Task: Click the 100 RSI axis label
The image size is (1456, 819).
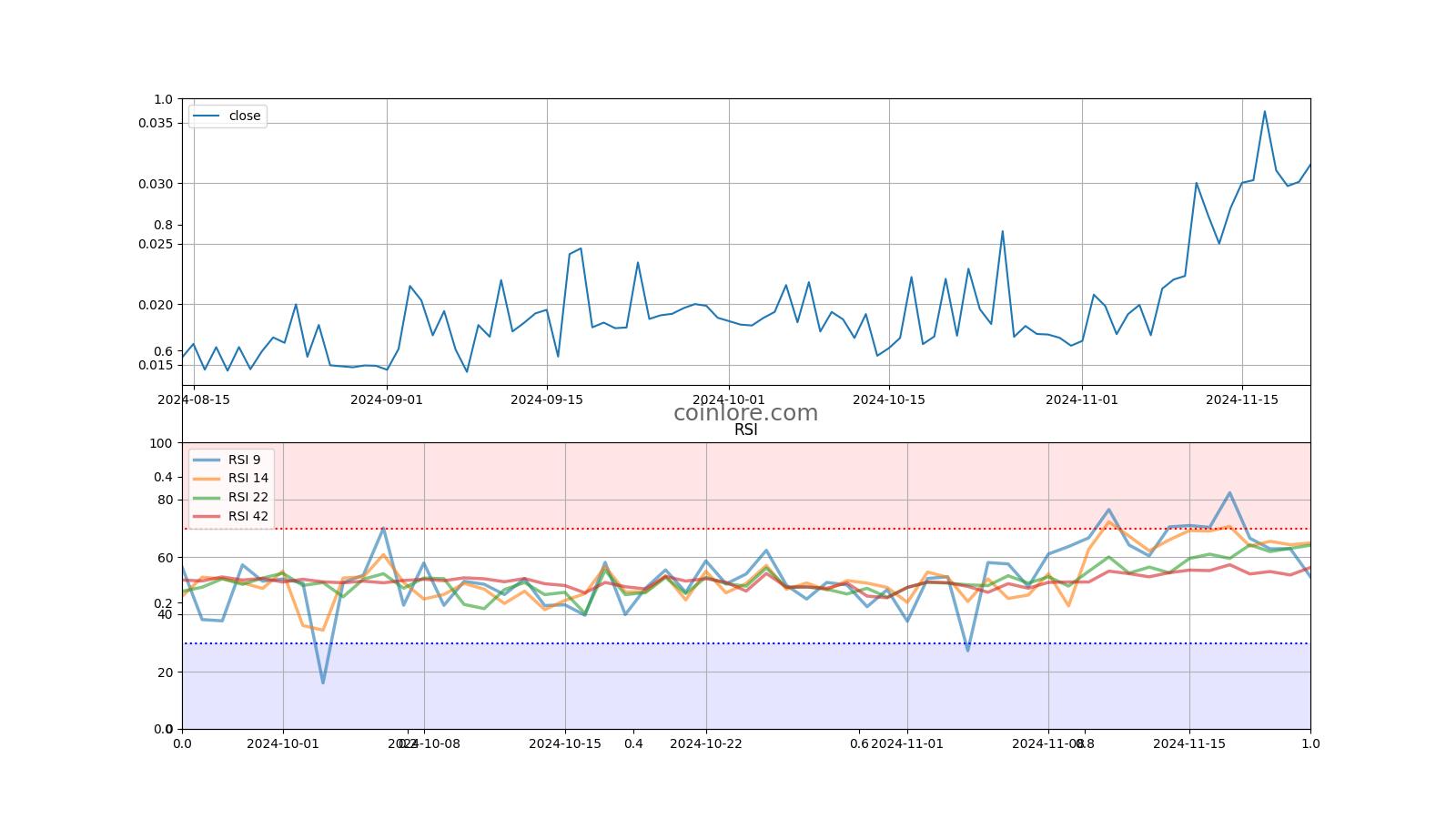Action: 161,443
